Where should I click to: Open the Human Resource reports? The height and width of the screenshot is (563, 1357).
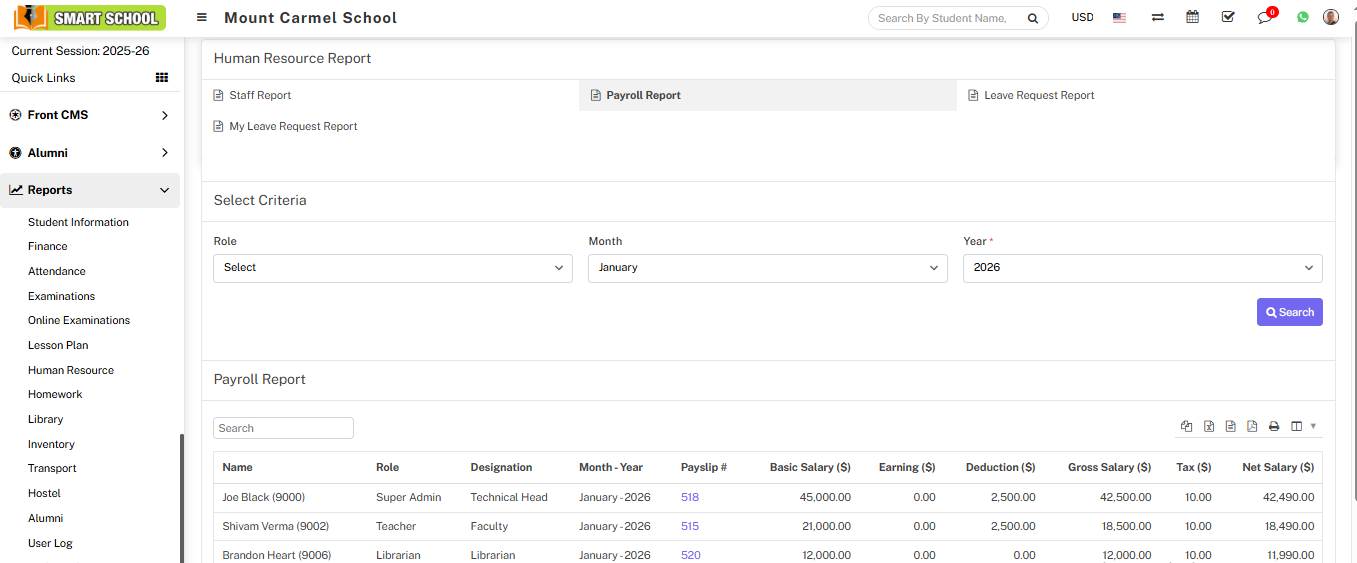point(71,370)
